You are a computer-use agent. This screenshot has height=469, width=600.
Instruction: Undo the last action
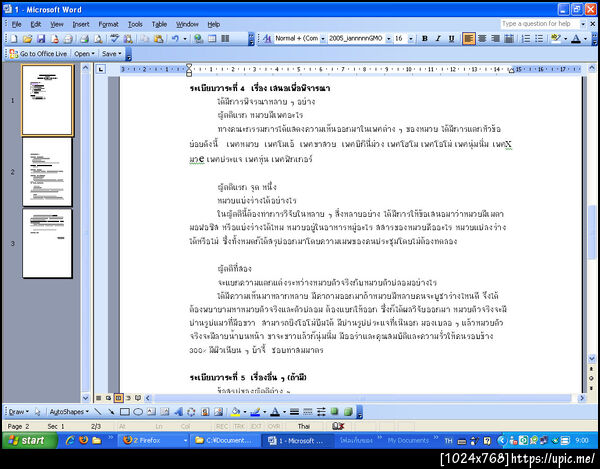[175, 39]
